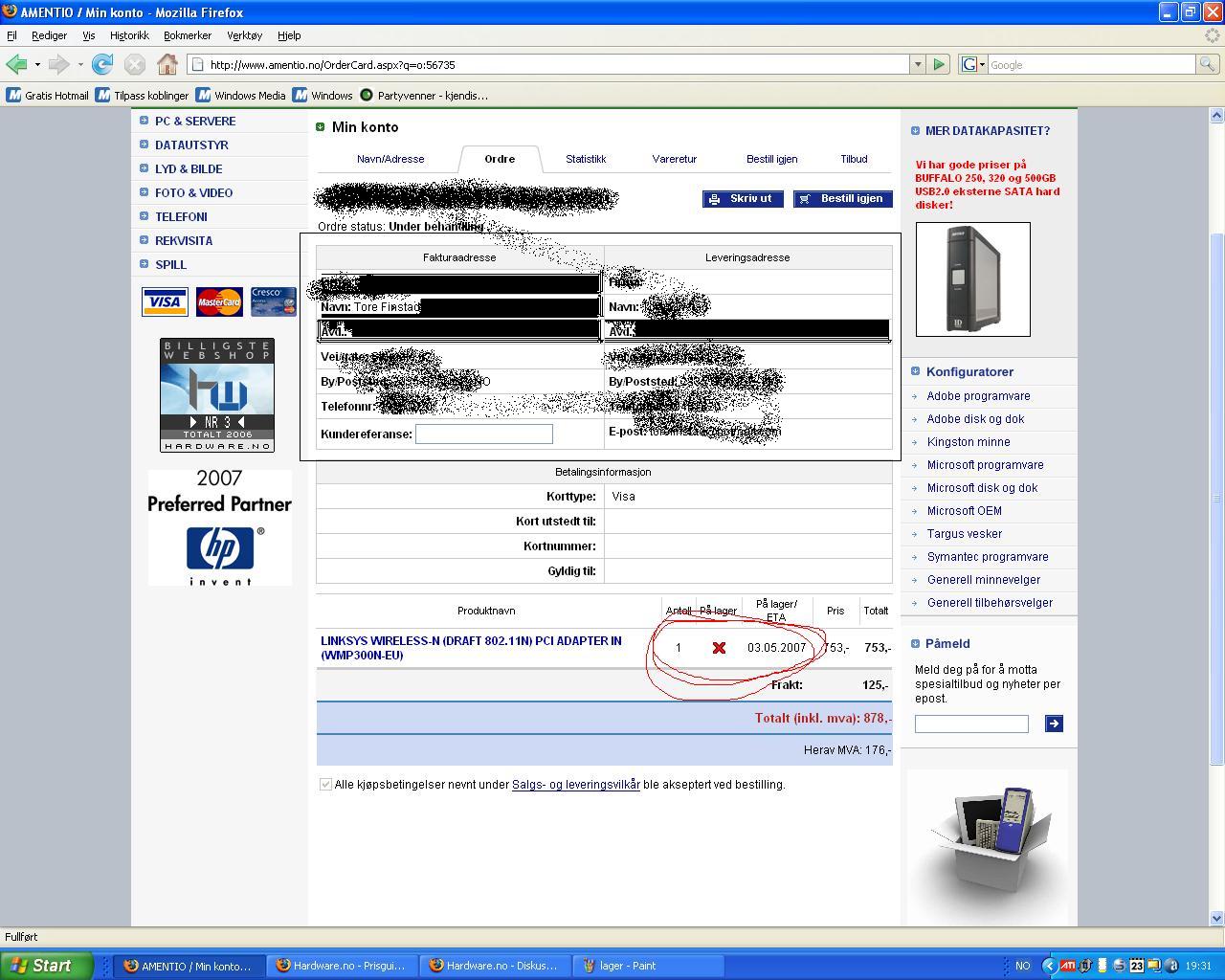Open the Back button history dropdown arrow
Viewport: 1225px width, 980px height.
37,64
